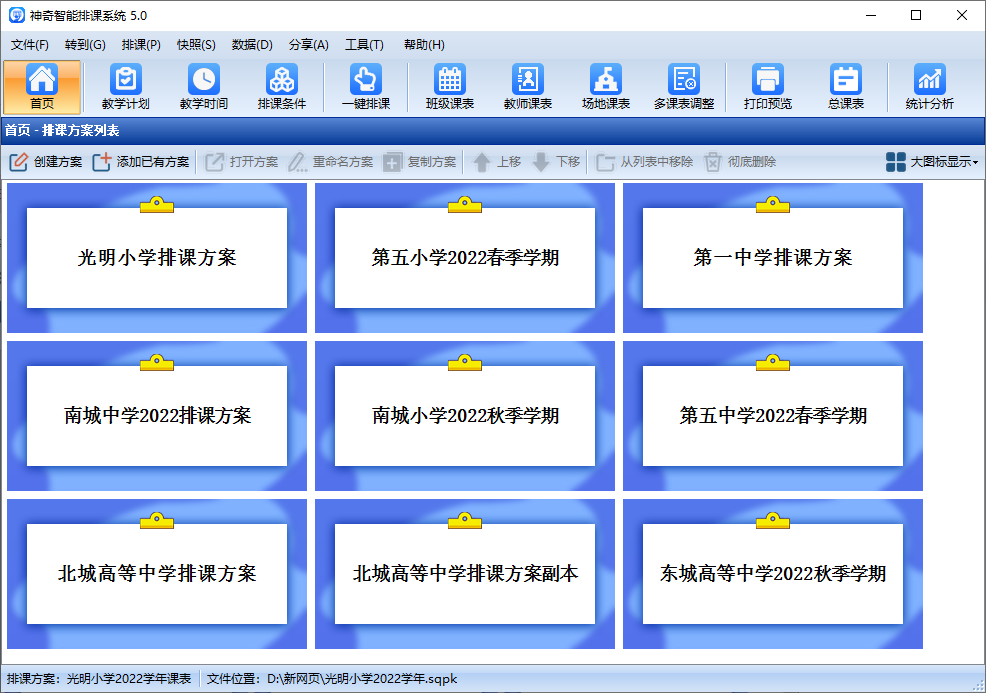
Task: Open 排课条件 scheduling conditions
Action: point(282,87)
